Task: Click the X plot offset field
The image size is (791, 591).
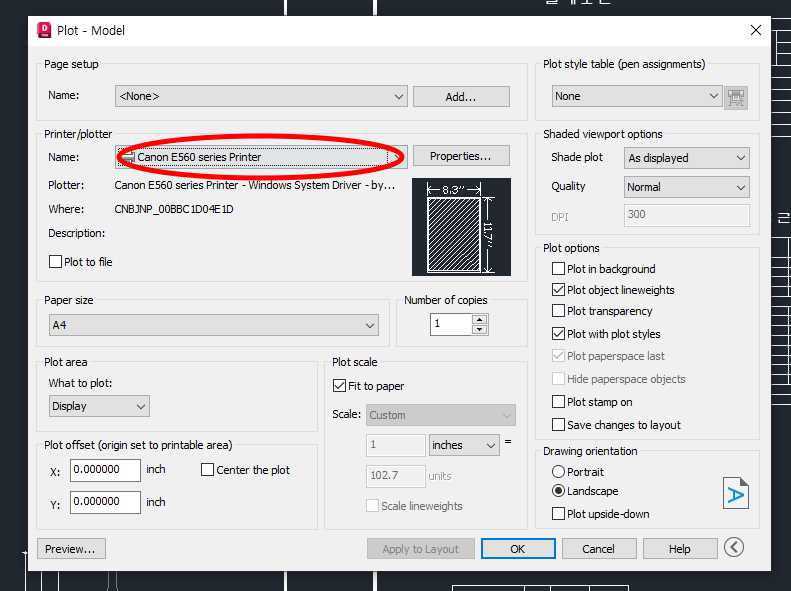Action: pyautogui.click(x=105, y=470)
